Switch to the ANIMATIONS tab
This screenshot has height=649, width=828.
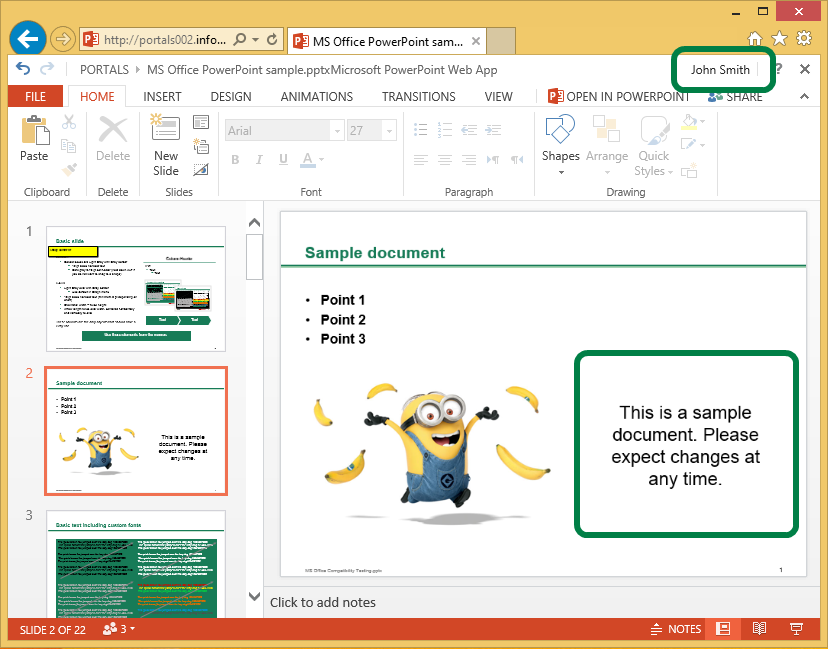point(317,97)
